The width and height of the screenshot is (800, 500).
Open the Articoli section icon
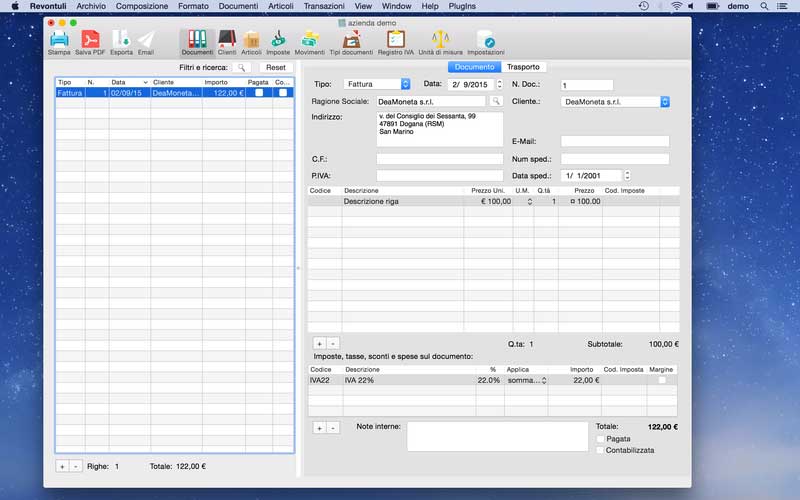coord(251,39)
